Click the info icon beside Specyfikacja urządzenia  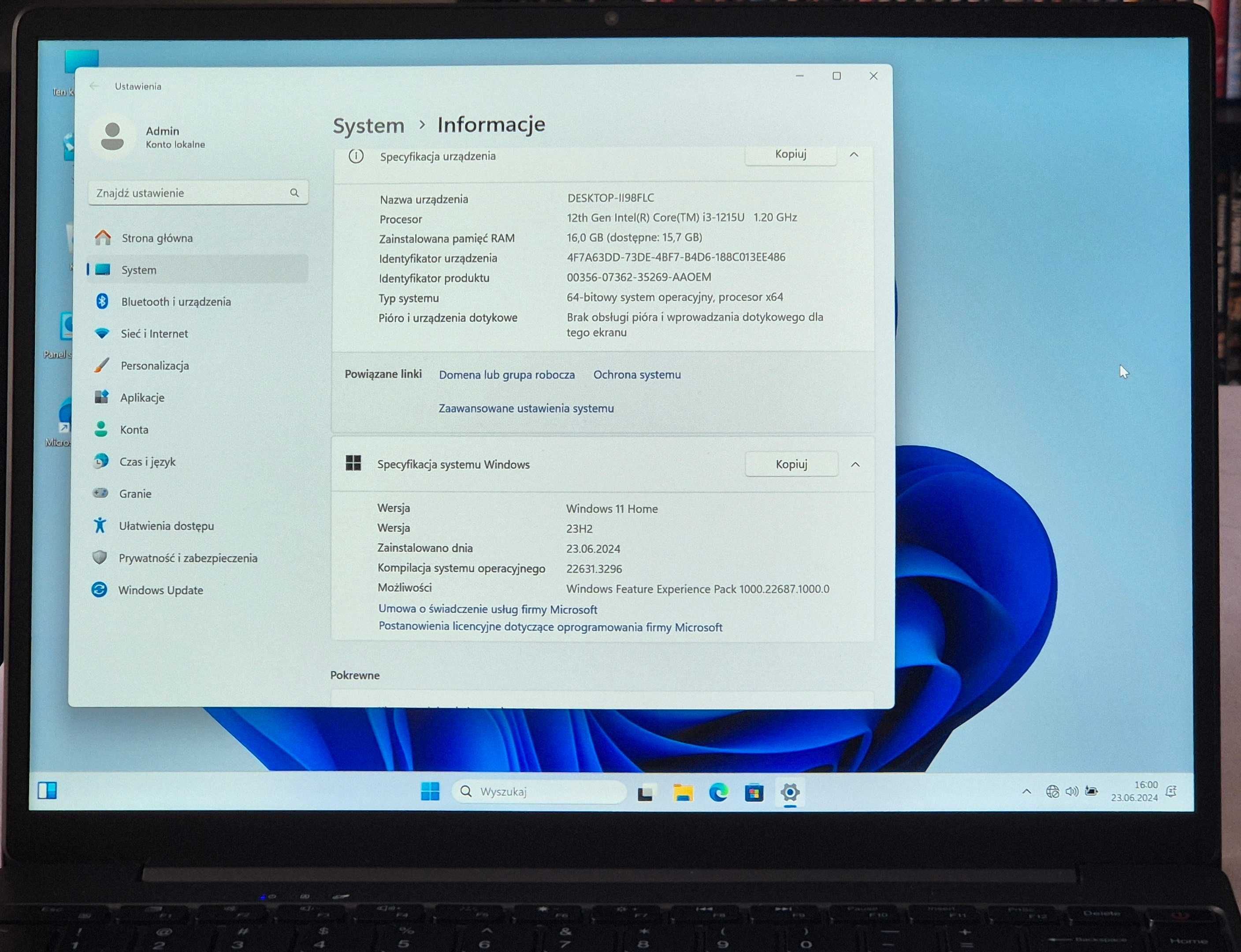point(356,156)
